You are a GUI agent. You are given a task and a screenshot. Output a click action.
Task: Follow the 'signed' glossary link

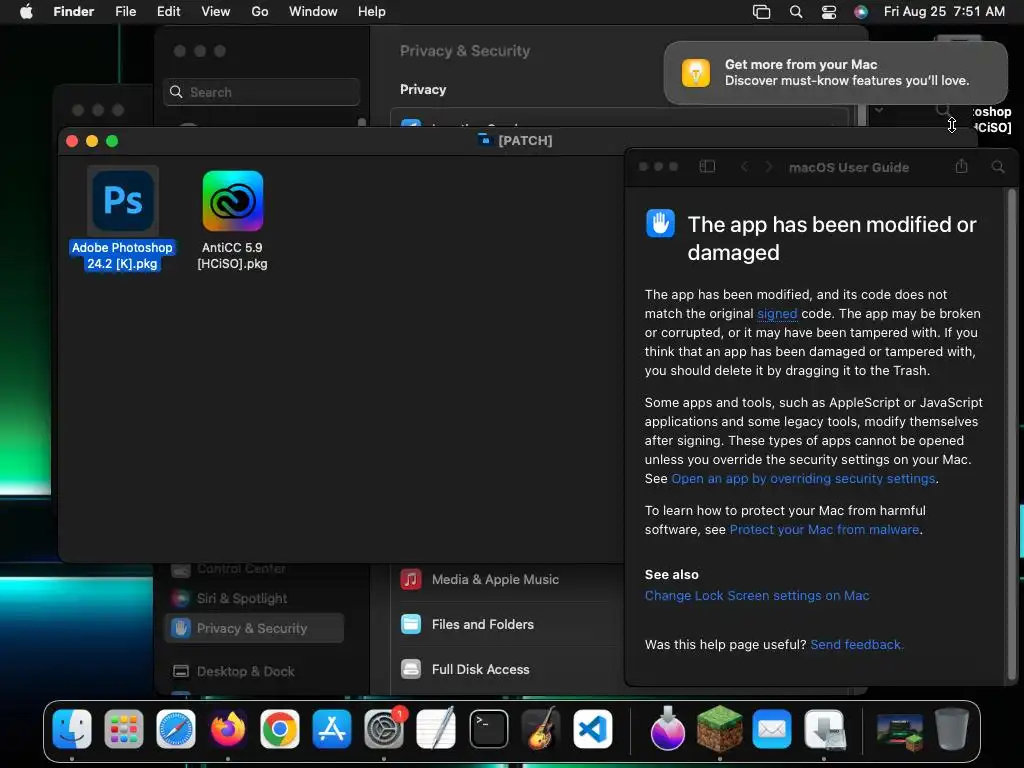(777, 313)
